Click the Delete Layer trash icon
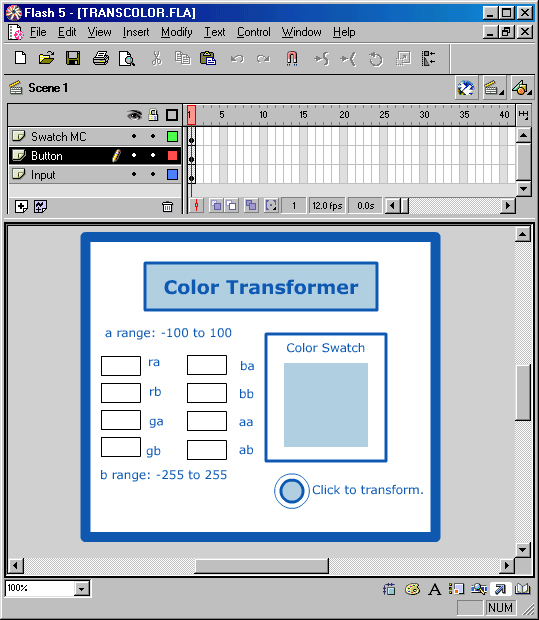This screenshot has width=539, height=620. (167, 206)
